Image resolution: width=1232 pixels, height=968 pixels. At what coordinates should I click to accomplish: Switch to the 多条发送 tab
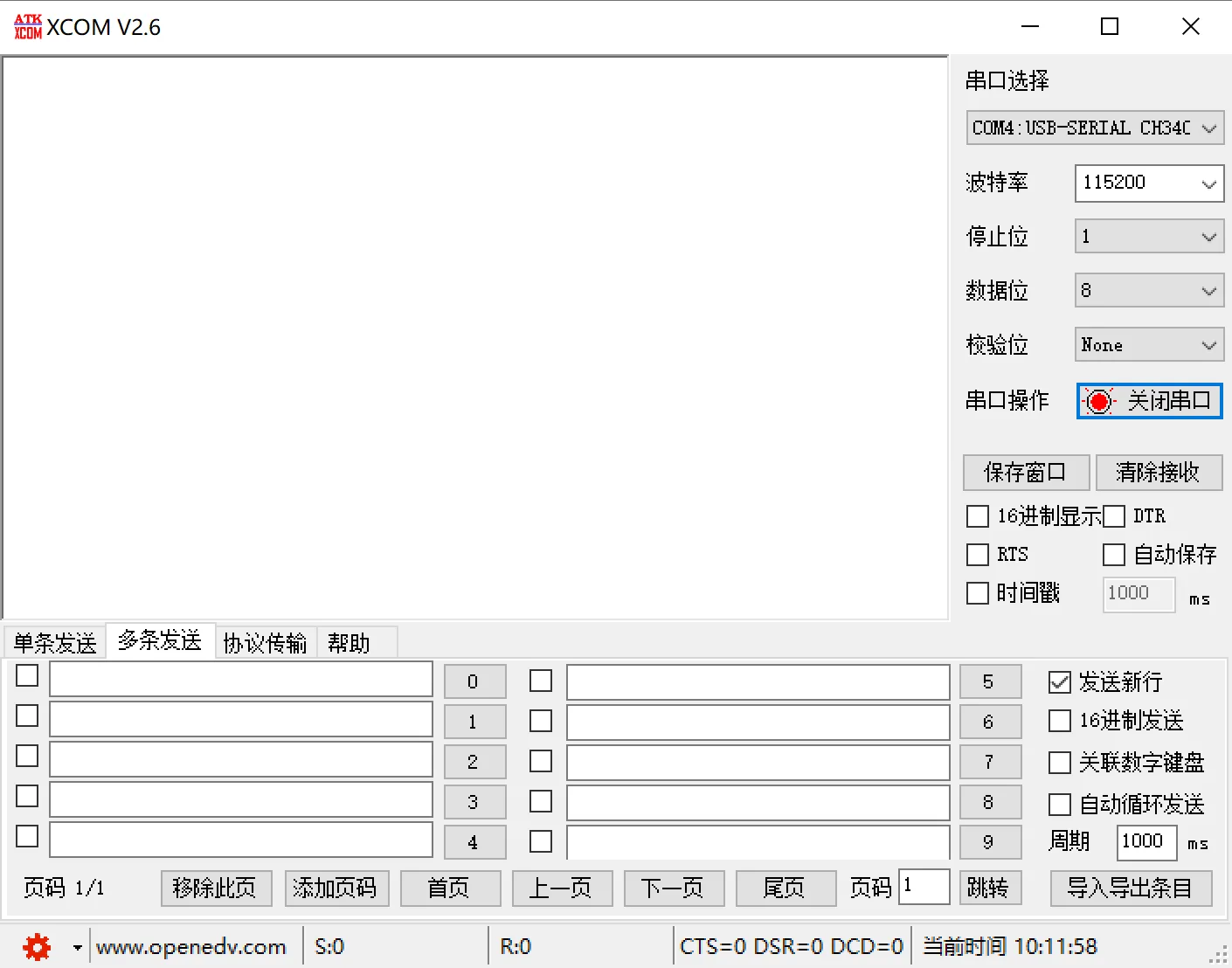click(160, 640)
